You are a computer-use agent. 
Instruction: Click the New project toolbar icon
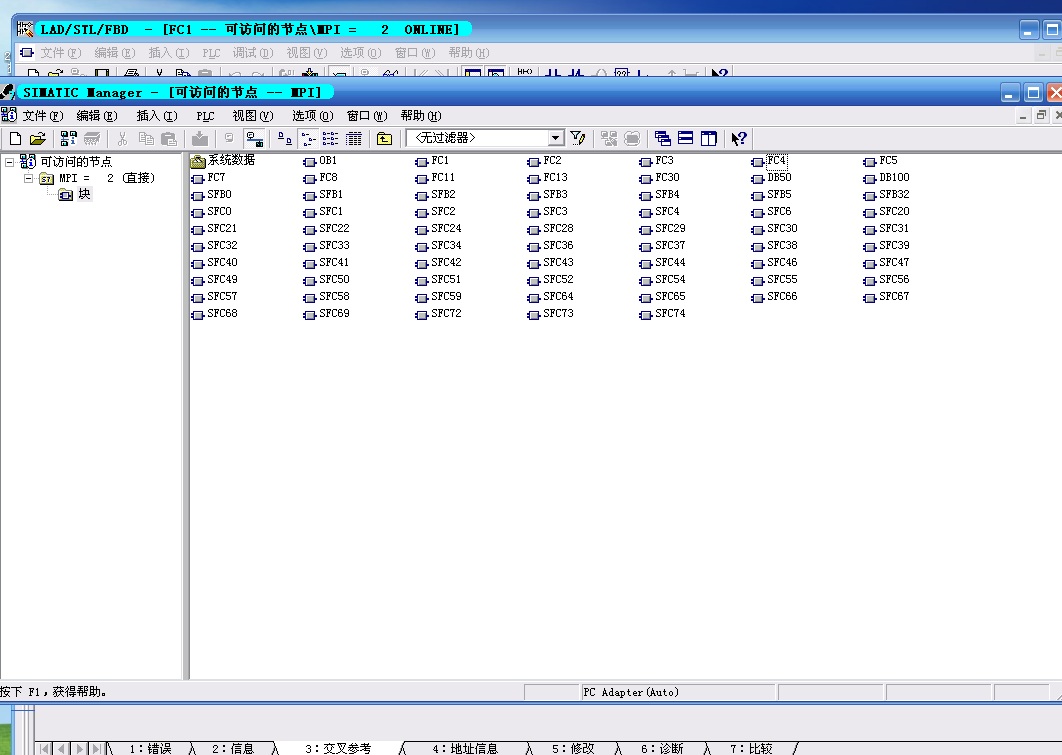click(x=15, y=139)
